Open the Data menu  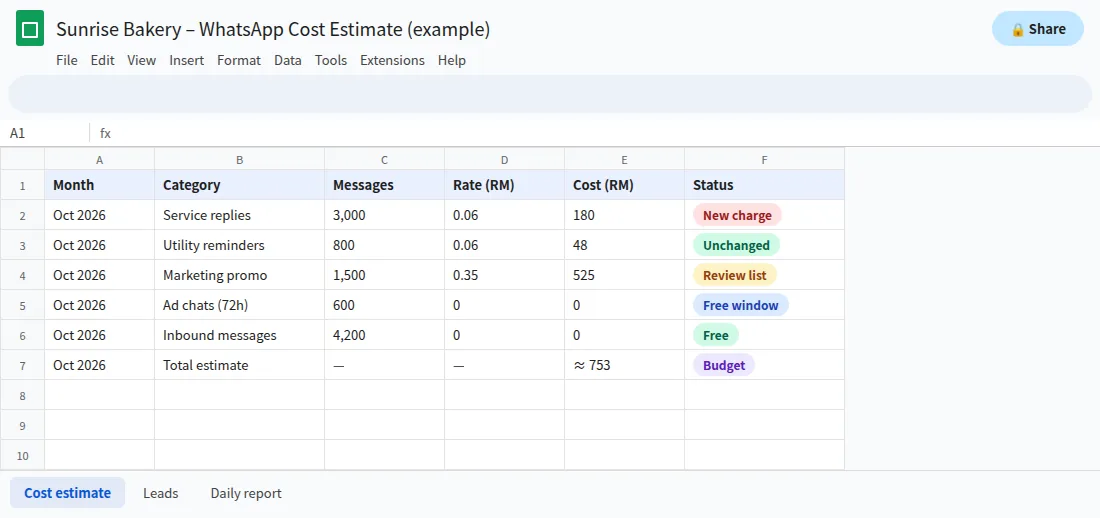click(x=288, y=60)
